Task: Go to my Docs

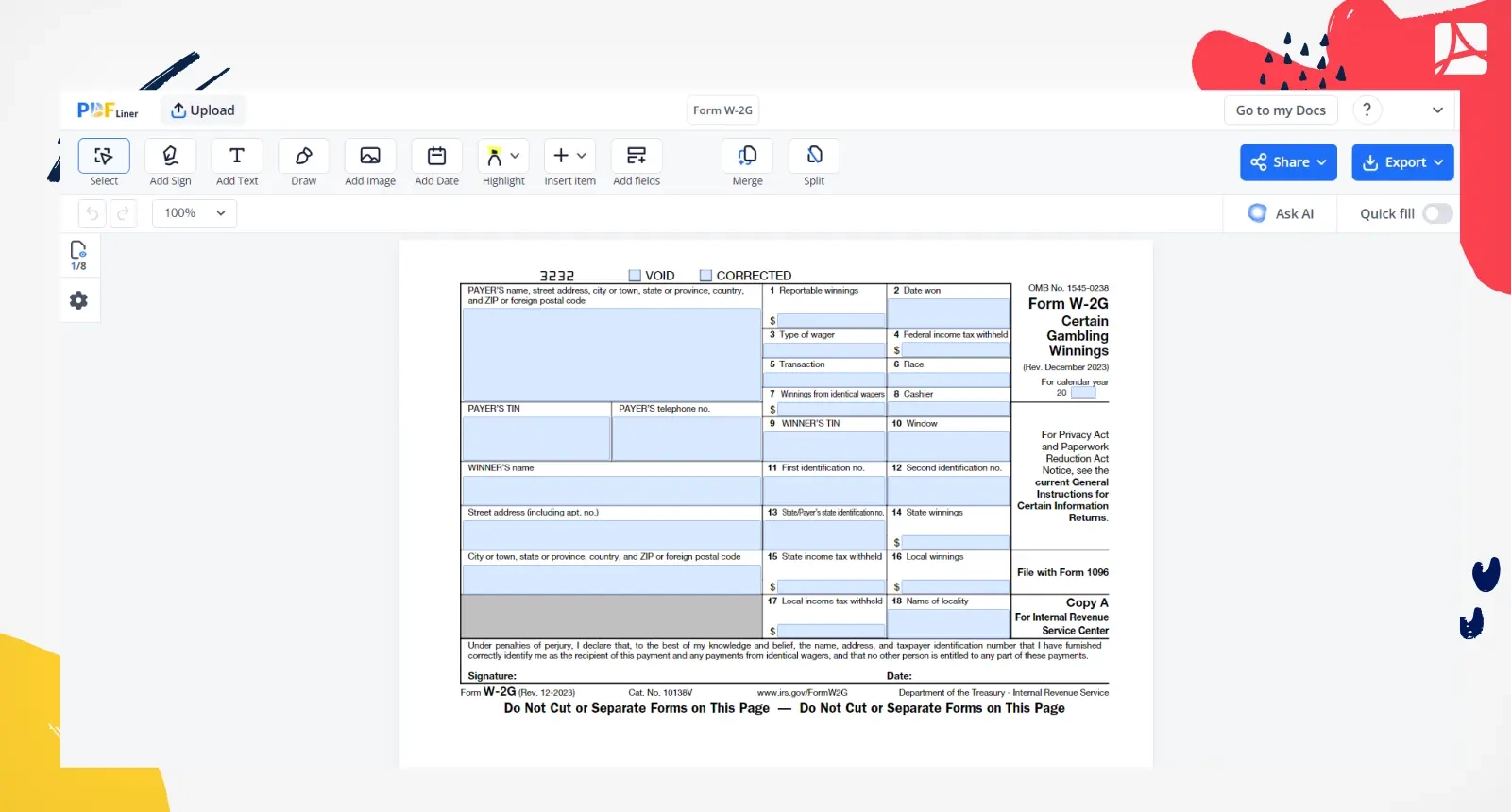Action: [x=1281, y=110]
